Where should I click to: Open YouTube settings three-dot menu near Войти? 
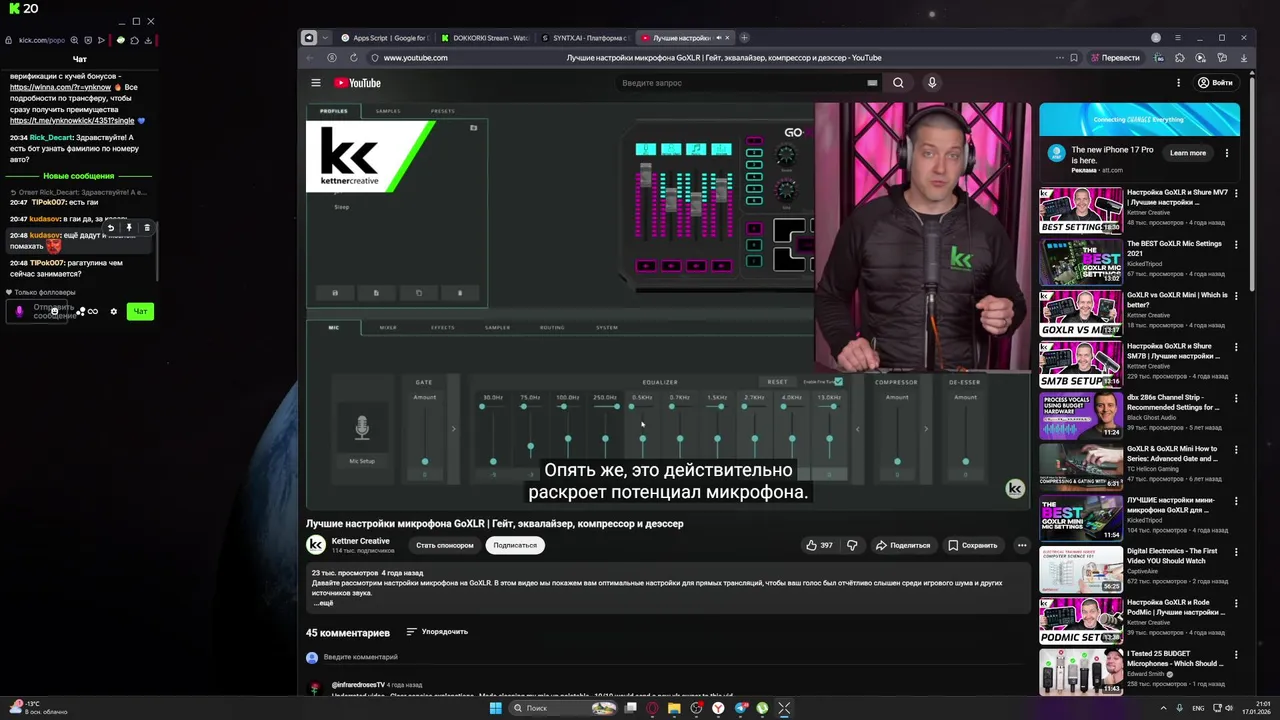(1178, 83)
